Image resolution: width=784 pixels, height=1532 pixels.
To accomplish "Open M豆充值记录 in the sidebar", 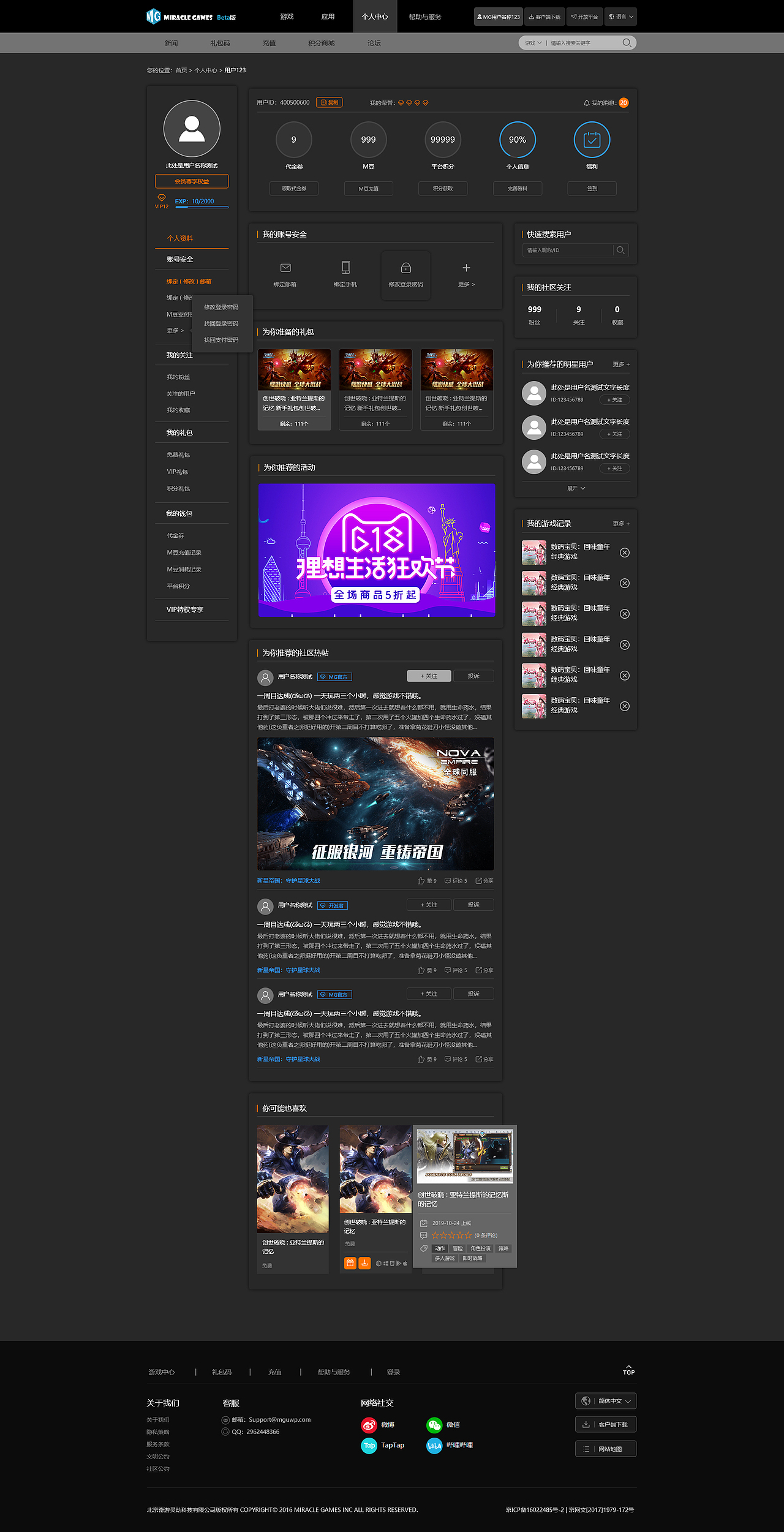I will click(184, 553).
